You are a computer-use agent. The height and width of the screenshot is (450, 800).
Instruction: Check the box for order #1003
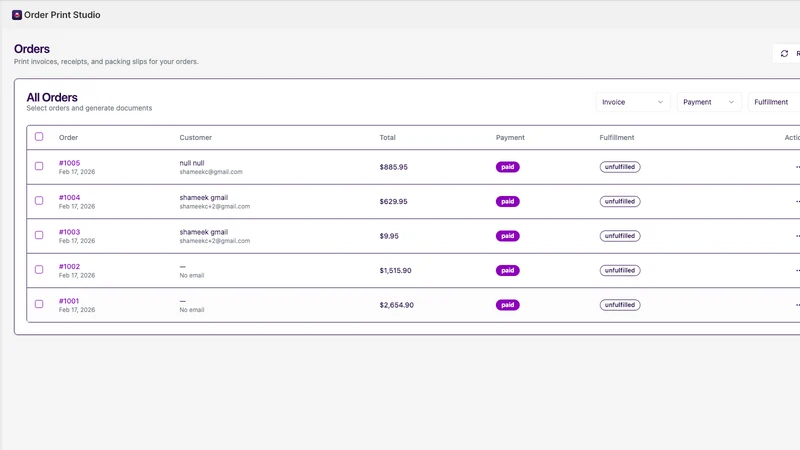coord(39,235)
